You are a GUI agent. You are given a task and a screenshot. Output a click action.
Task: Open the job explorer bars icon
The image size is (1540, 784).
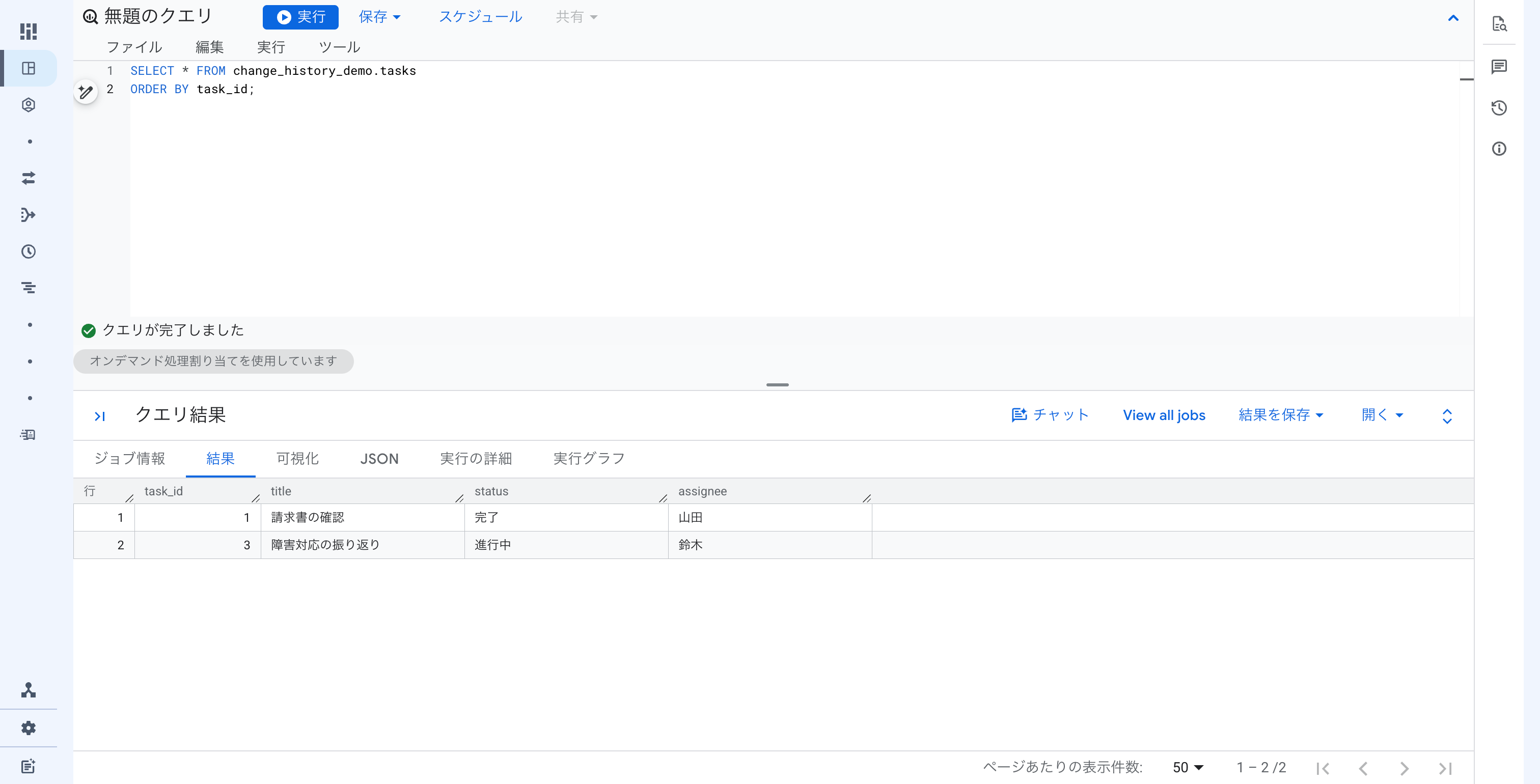(28, 288)
